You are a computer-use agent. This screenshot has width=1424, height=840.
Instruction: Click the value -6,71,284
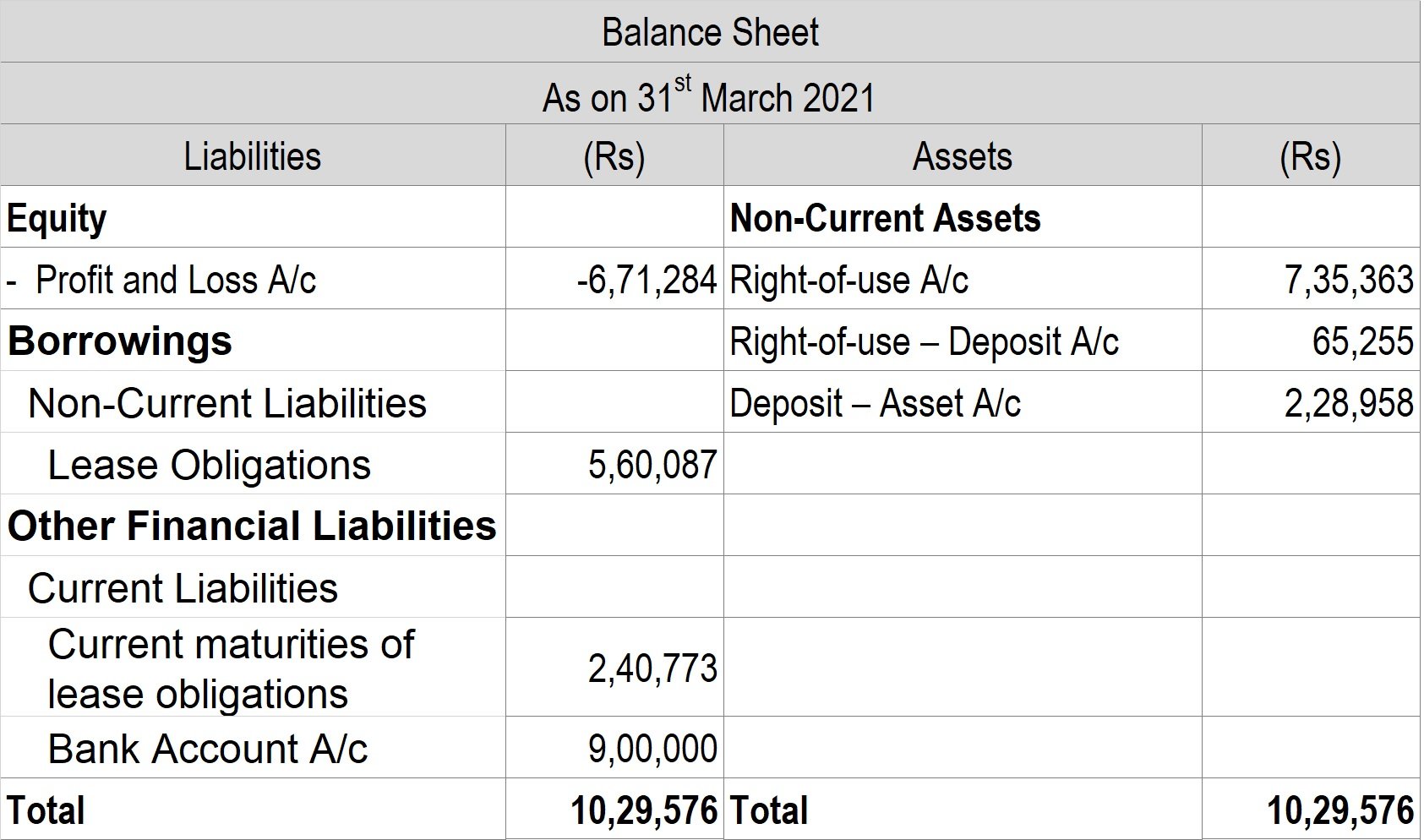(648, 279)
